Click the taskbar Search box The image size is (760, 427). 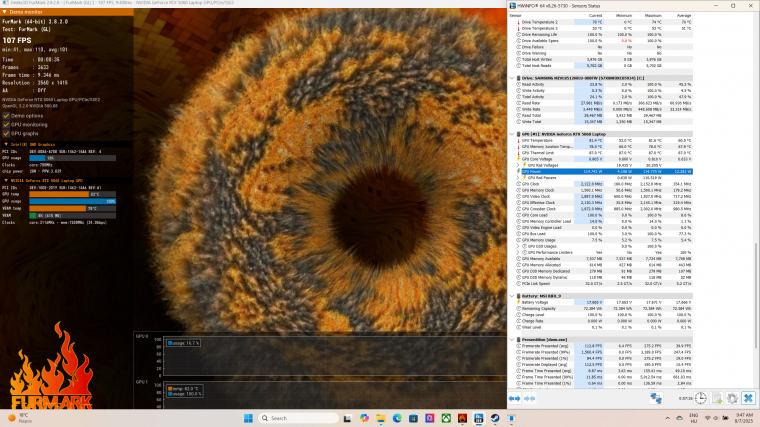coord(299,418)
